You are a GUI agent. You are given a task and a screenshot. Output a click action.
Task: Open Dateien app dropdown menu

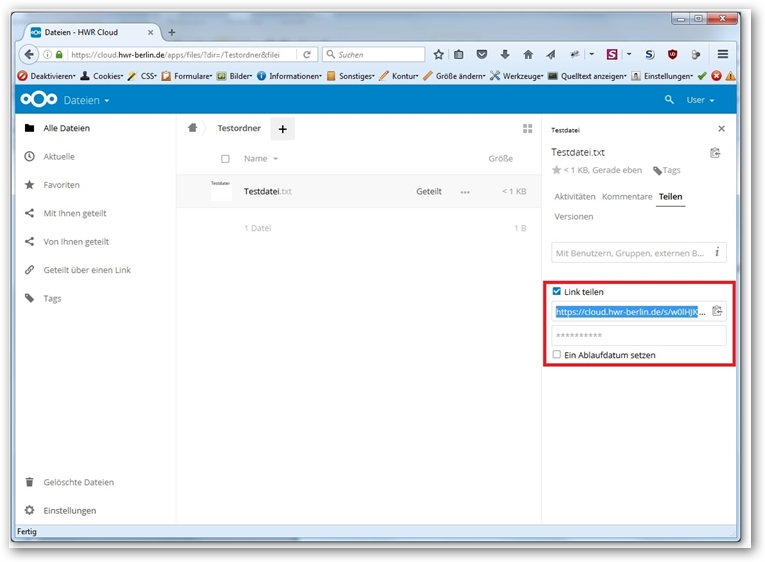[86, 100]
